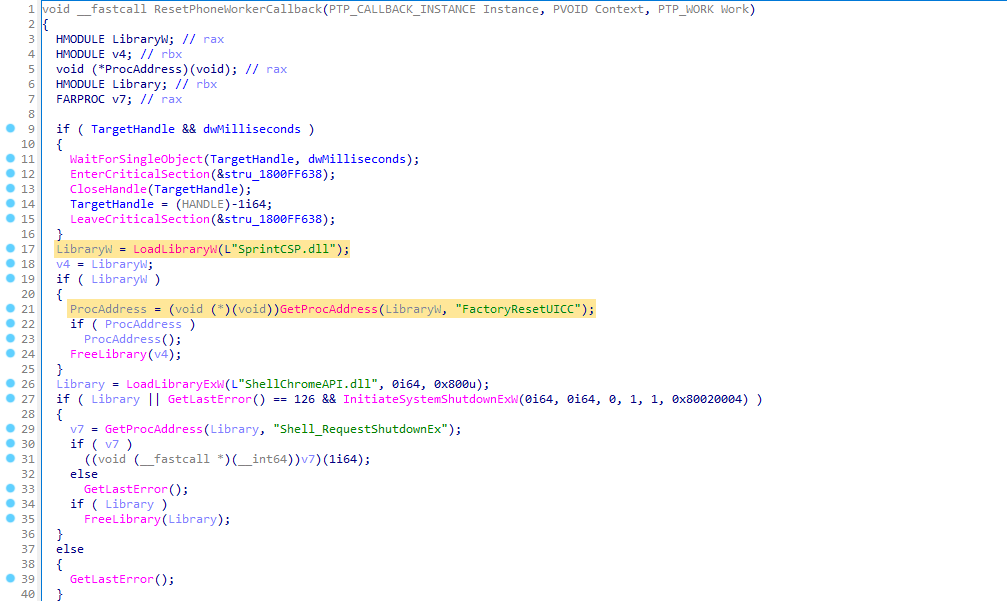Toggle breakpoint dot on line 9
1007x601 pixels.
coord(10,128)
